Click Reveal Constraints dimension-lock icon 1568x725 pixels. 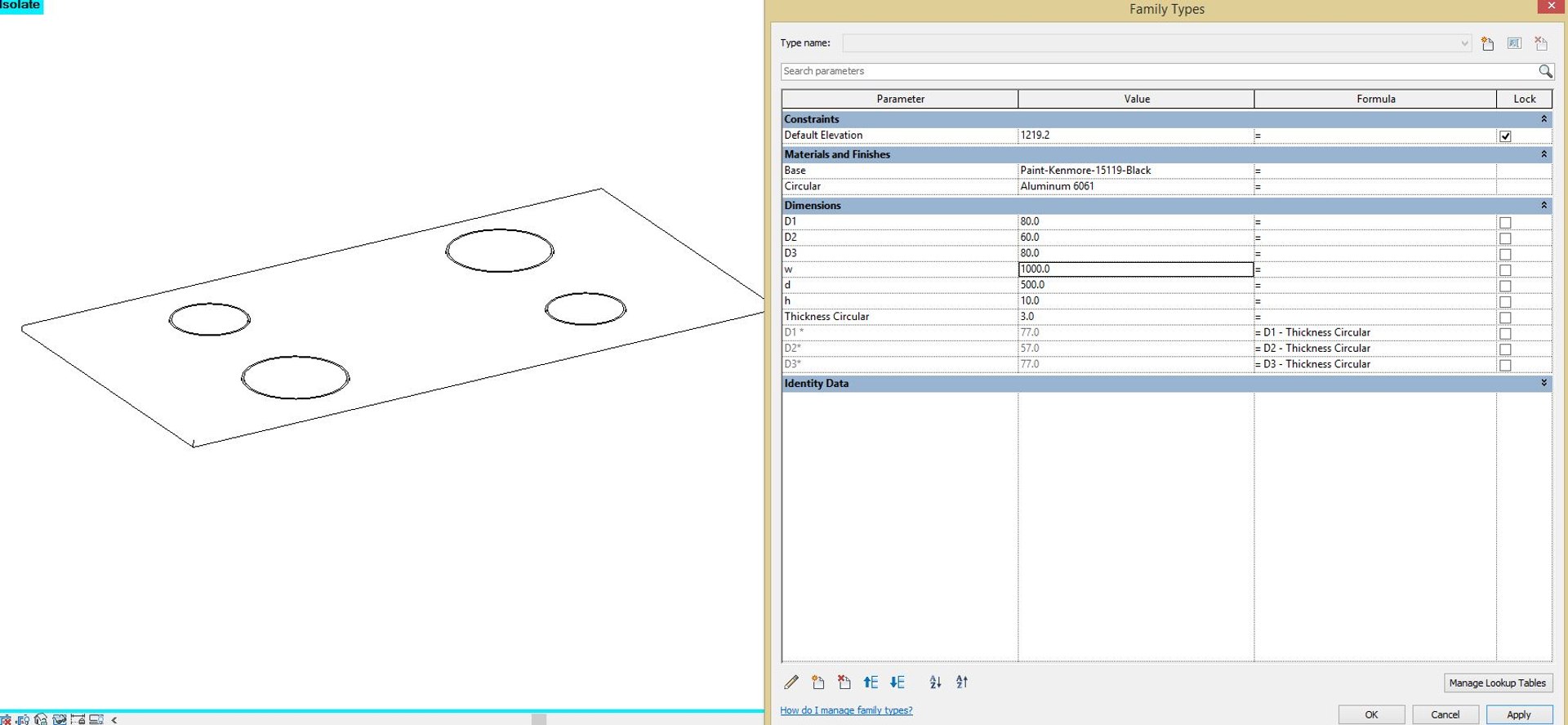click(78, 719)
